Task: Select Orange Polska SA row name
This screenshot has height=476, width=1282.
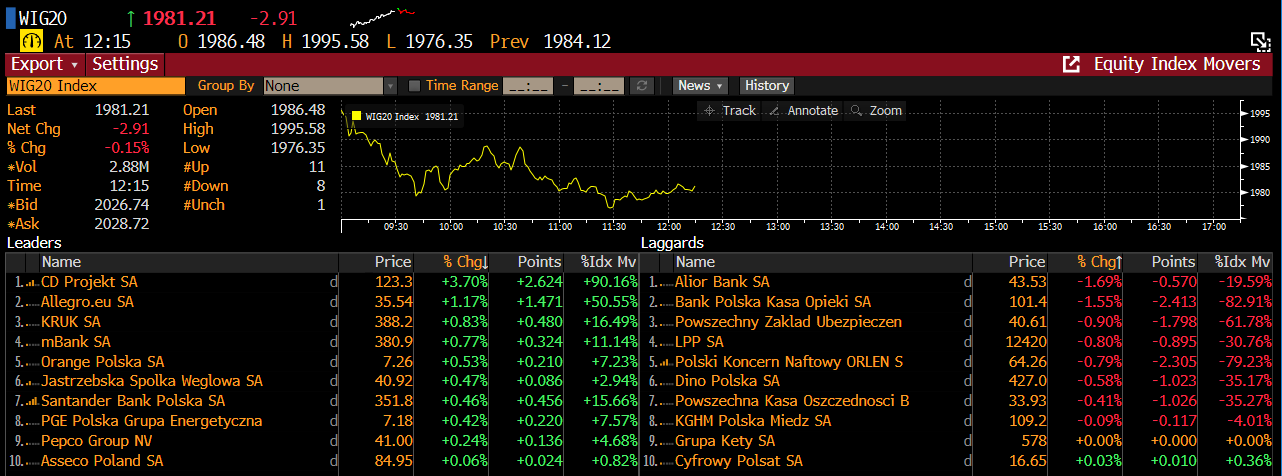Action: click(102, 362)
